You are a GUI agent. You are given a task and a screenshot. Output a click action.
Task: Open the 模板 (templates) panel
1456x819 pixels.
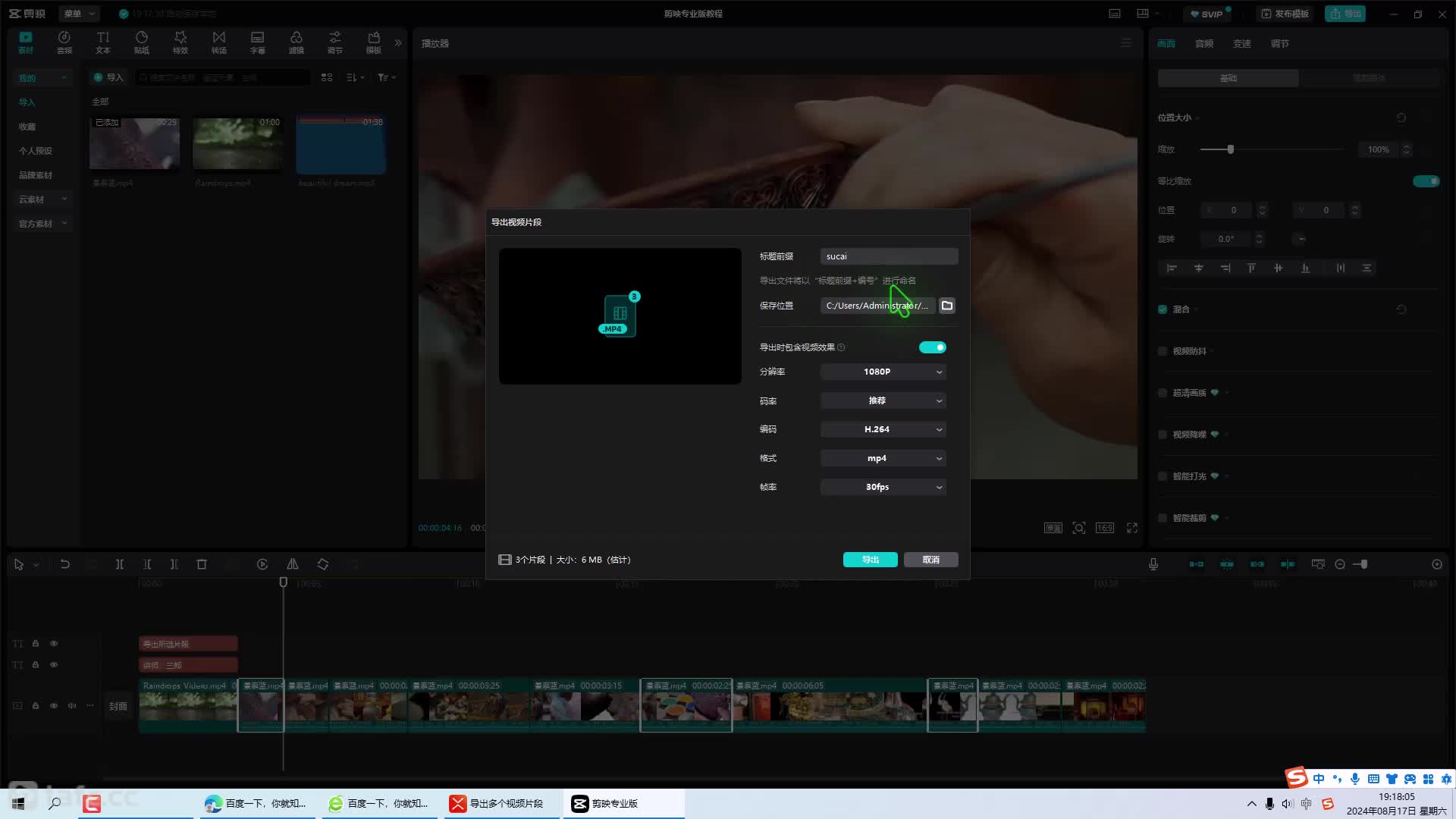pos(374,42)
